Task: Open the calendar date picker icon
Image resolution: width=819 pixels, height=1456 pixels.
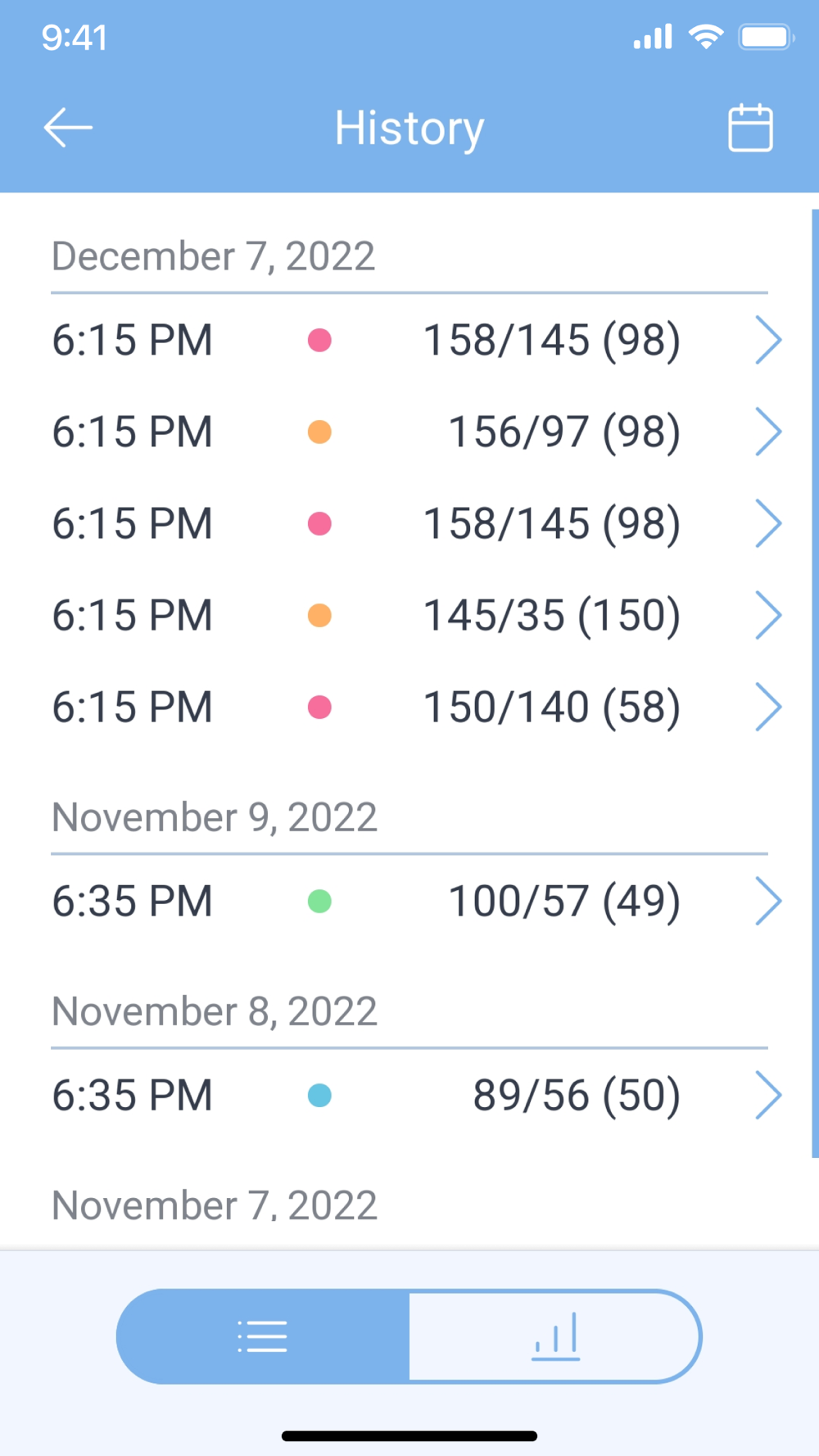Action: (x=750, y=128)
